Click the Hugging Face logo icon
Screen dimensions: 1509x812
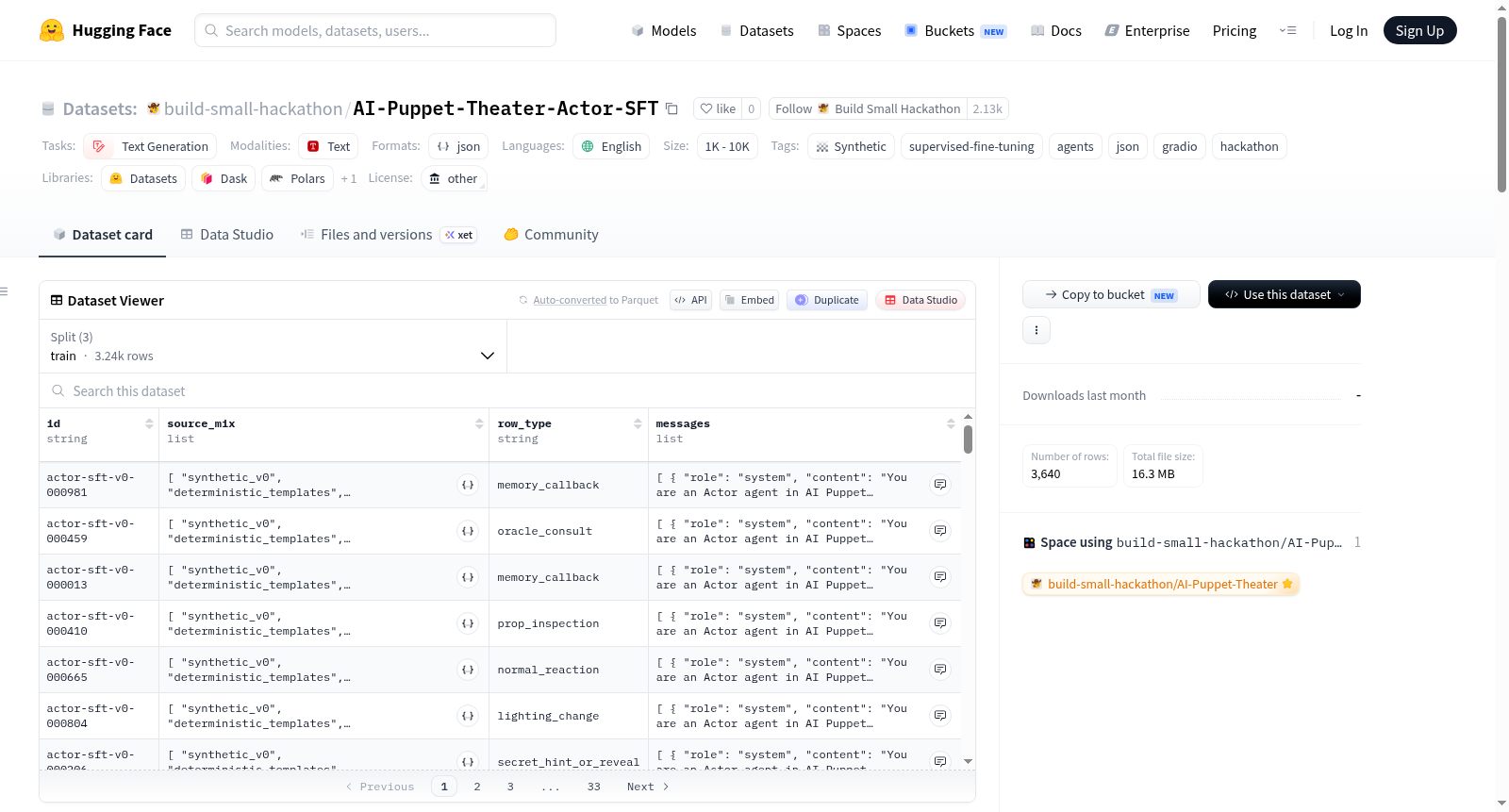click(52, 30)
